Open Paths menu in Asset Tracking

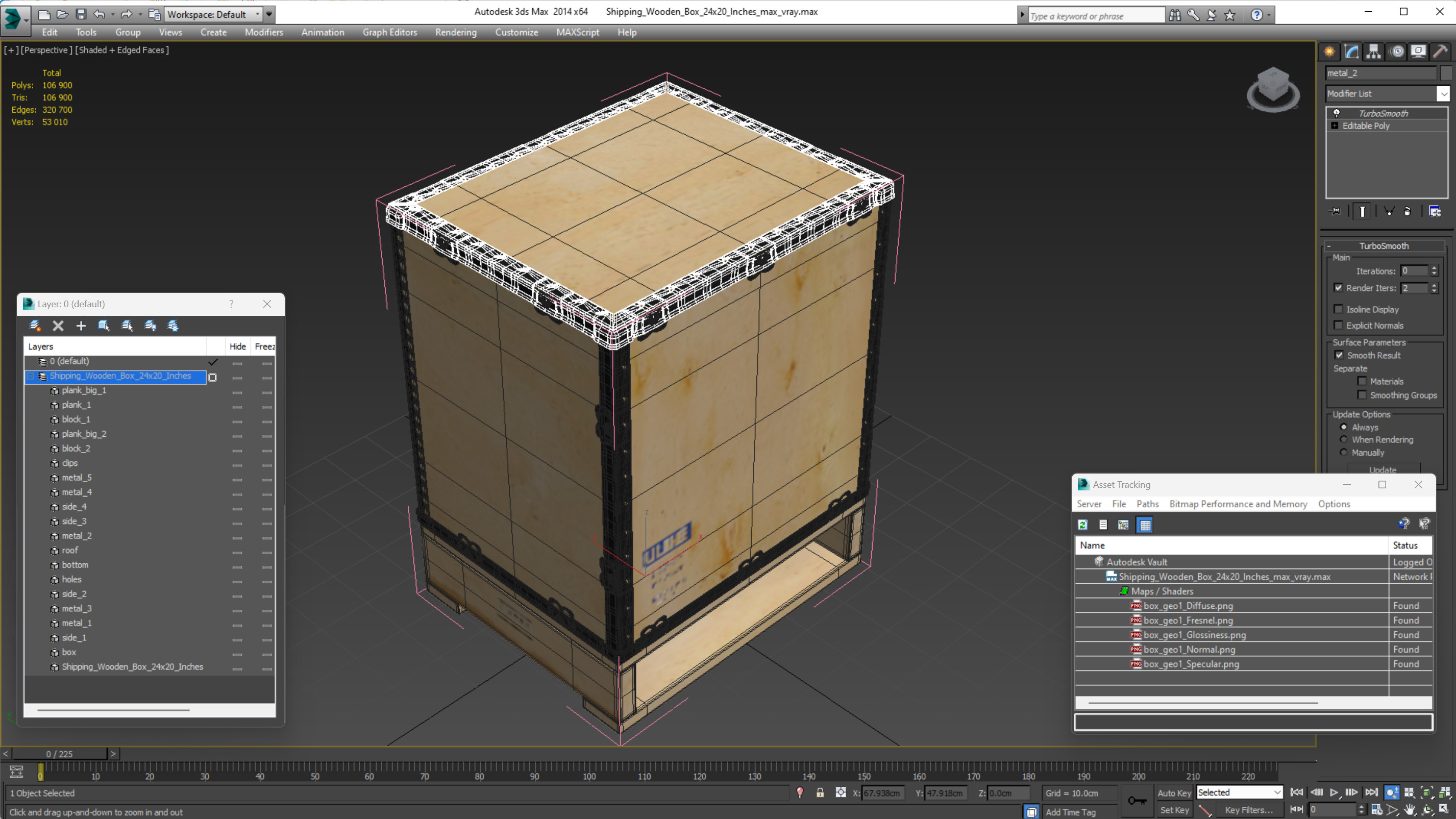tap(1147, 504)
